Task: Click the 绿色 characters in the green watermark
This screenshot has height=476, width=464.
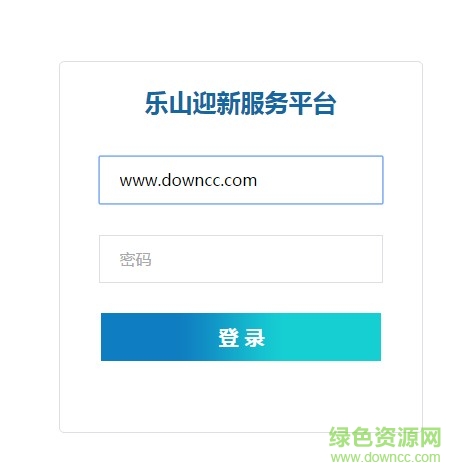Action: pyautogui.click(x=351, y=437)
